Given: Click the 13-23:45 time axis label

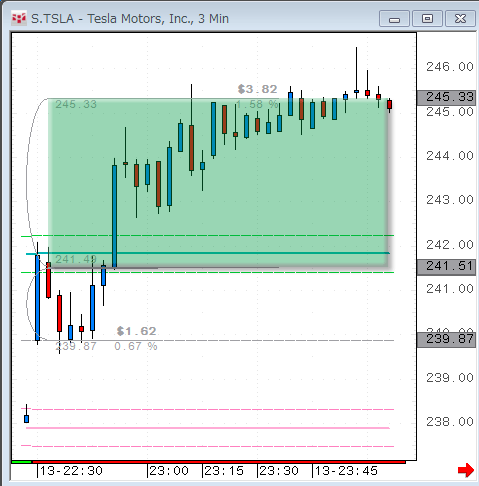Looking at the screenshot, I should click(346, 471).
